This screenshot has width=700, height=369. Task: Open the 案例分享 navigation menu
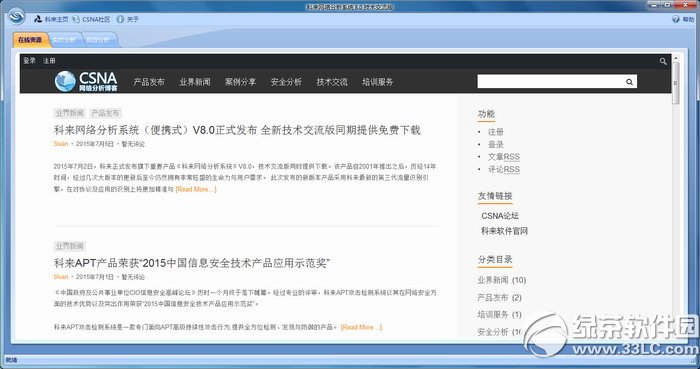click(x=241, y=82)
